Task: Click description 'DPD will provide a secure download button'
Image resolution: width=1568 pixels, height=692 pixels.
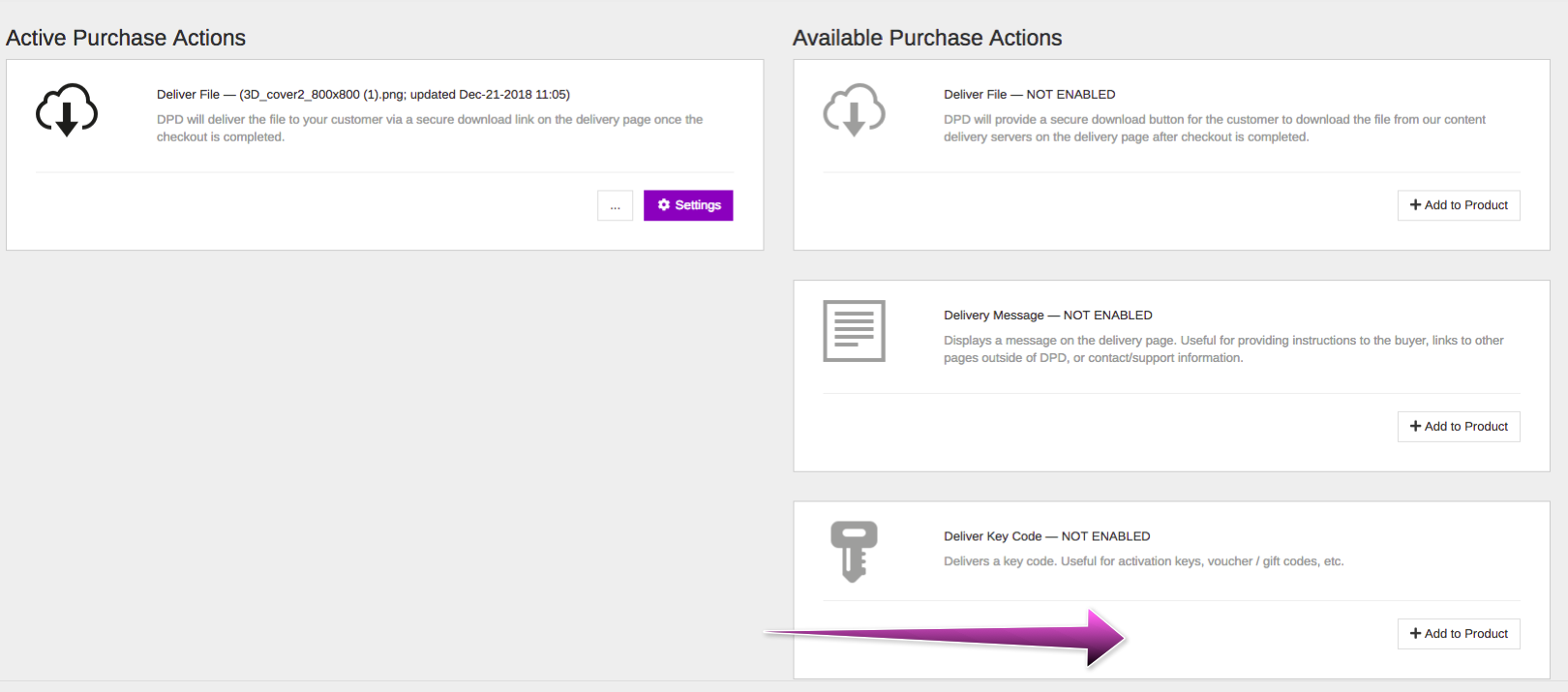Action: [x=1215, y=129]
